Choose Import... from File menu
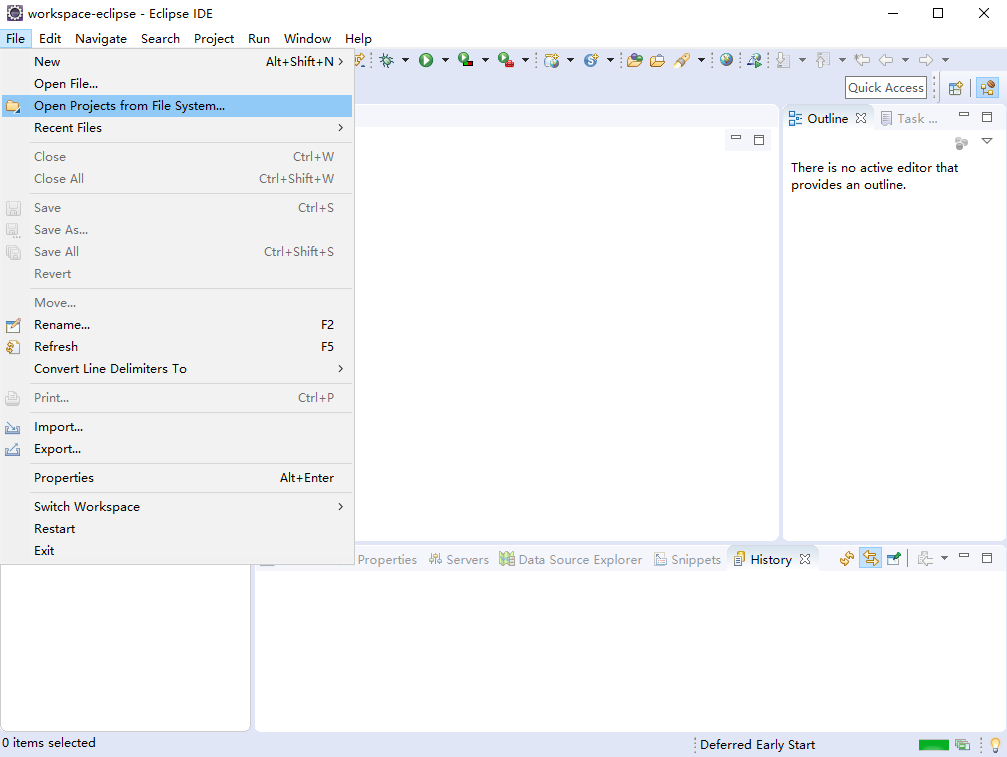This screenshot has height=757, width=1007. point(177,427)
